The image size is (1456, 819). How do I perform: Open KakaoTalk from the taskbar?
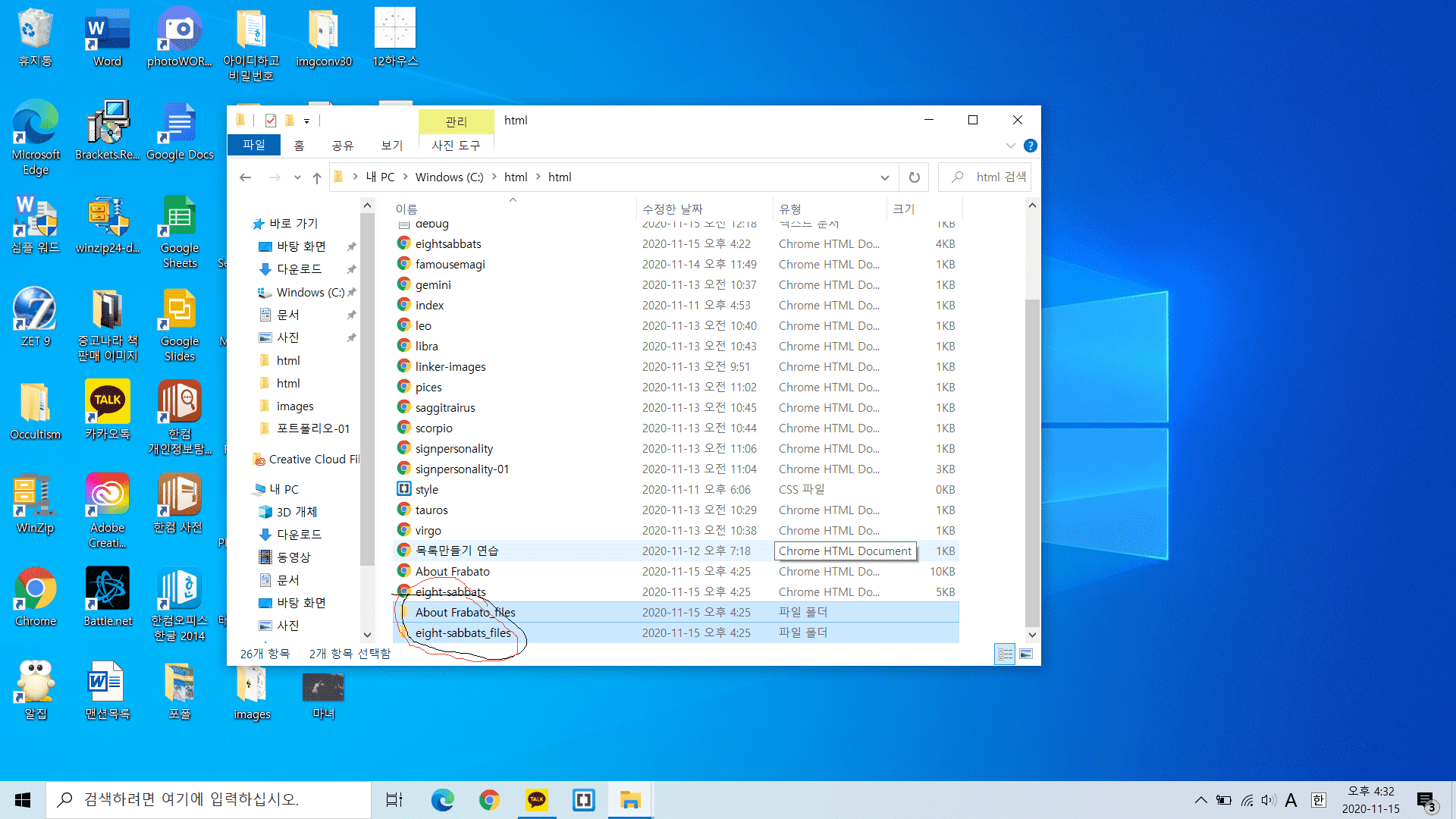tap(537, 799)
